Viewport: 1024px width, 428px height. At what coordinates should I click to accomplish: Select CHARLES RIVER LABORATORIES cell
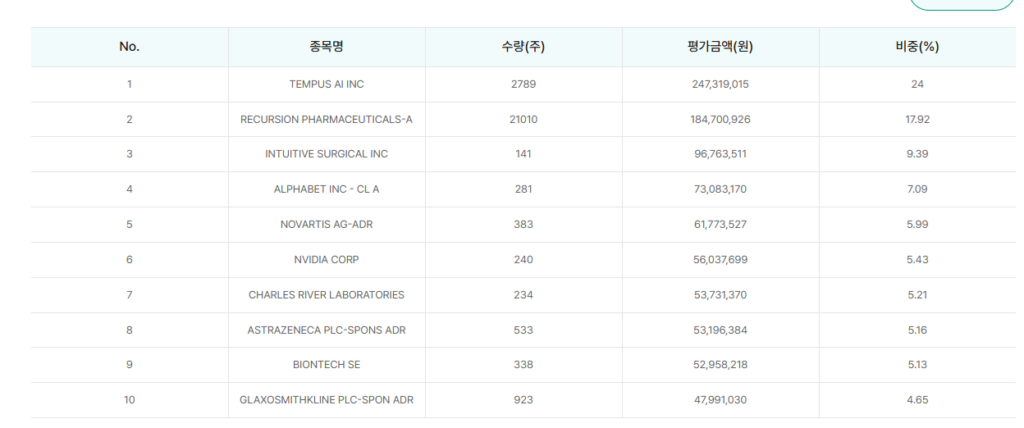pyautogui.click(x=327, y=295)
